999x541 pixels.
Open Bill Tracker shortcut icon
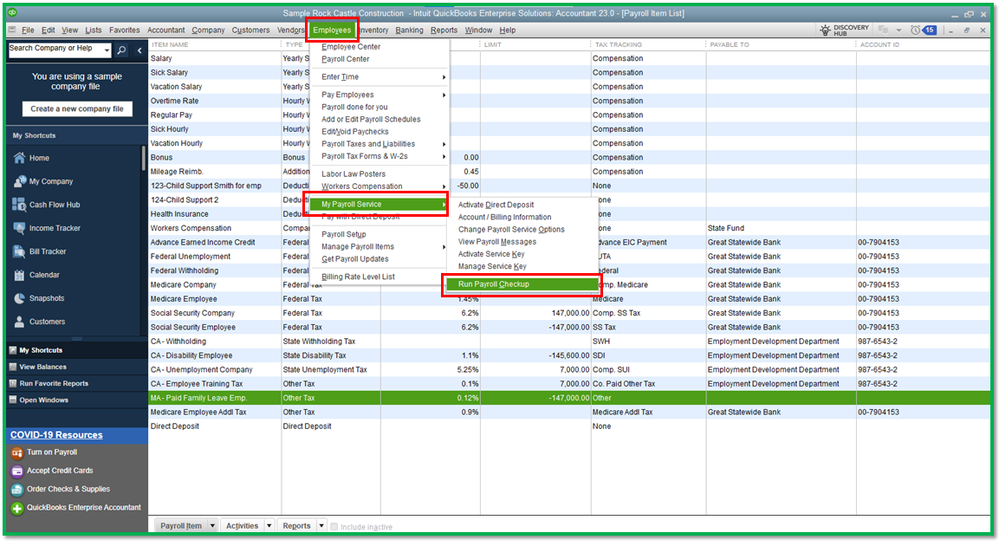tap(19, 252)
